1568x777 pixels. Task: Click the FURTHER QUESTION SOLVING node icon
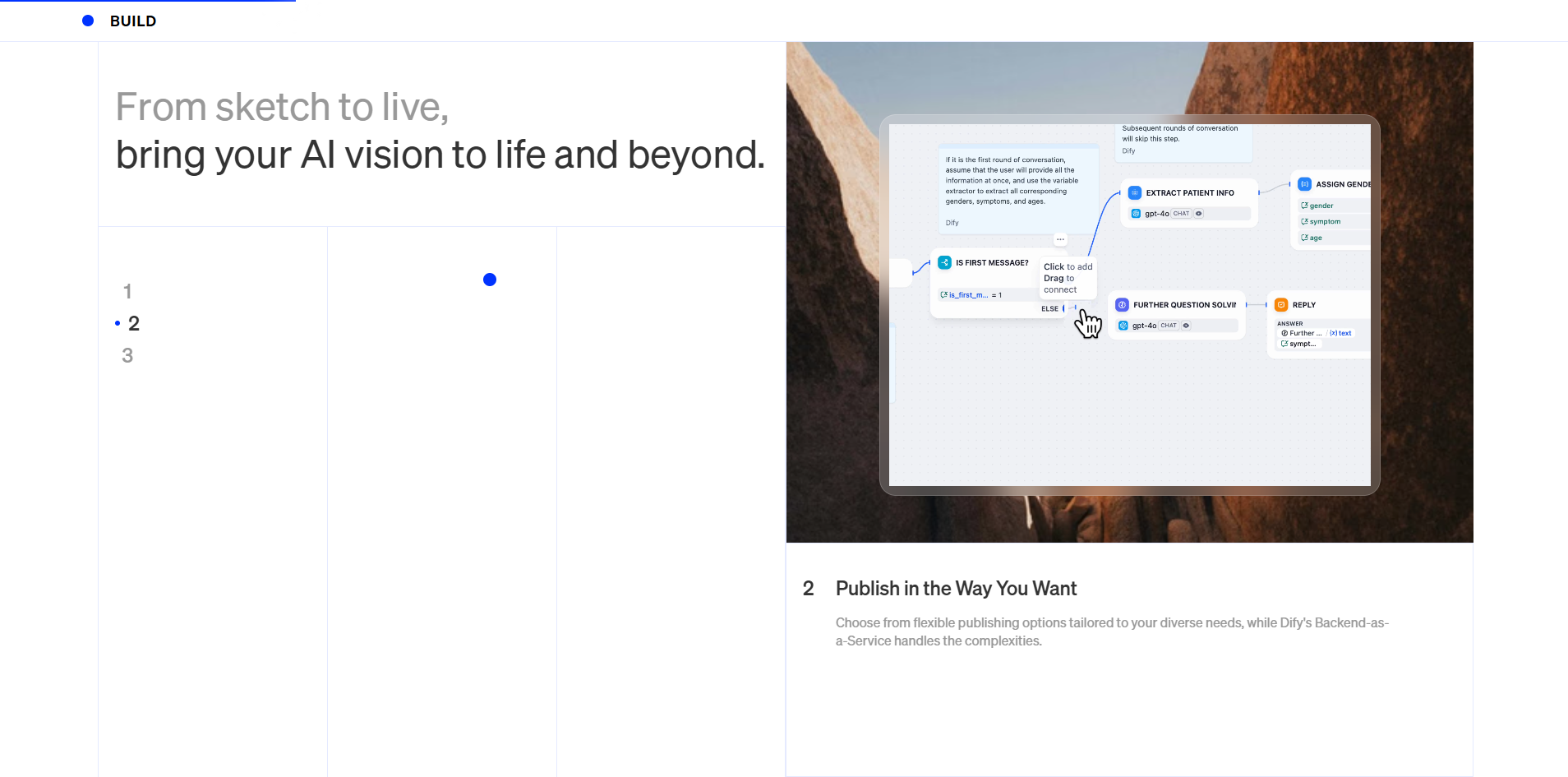coord(1123,304)
